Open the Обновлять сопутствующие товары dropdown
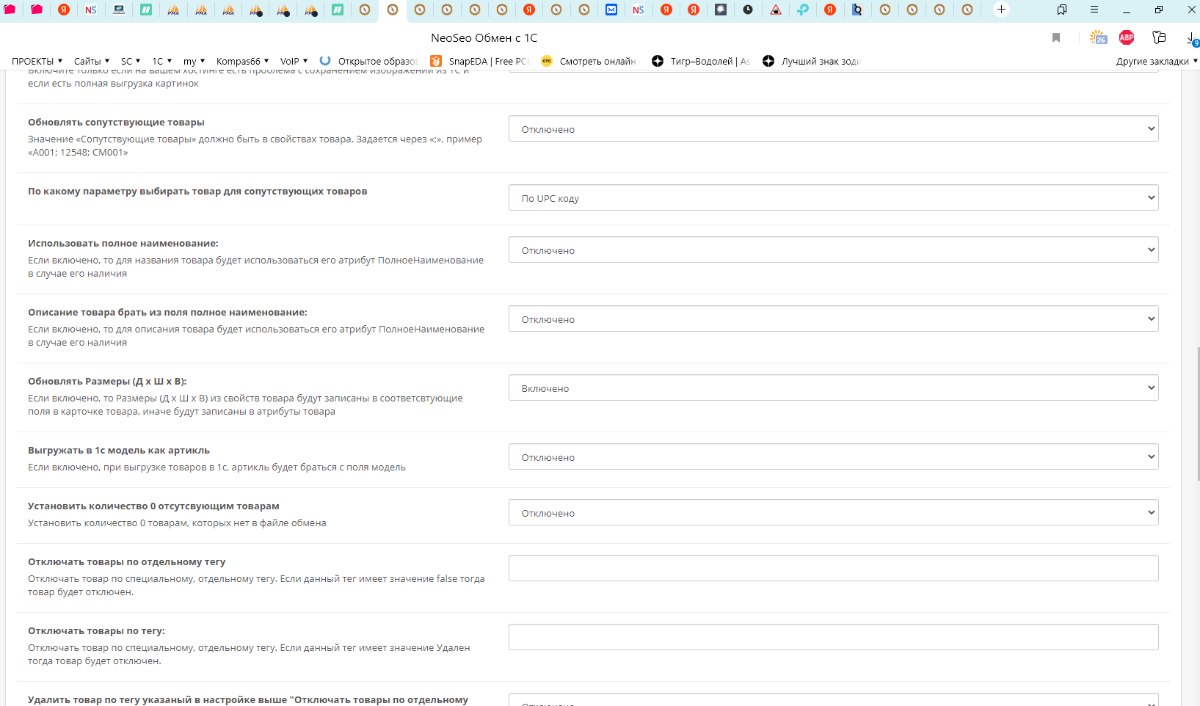Viewport: 1200px width, 706px height. [833, 129]
